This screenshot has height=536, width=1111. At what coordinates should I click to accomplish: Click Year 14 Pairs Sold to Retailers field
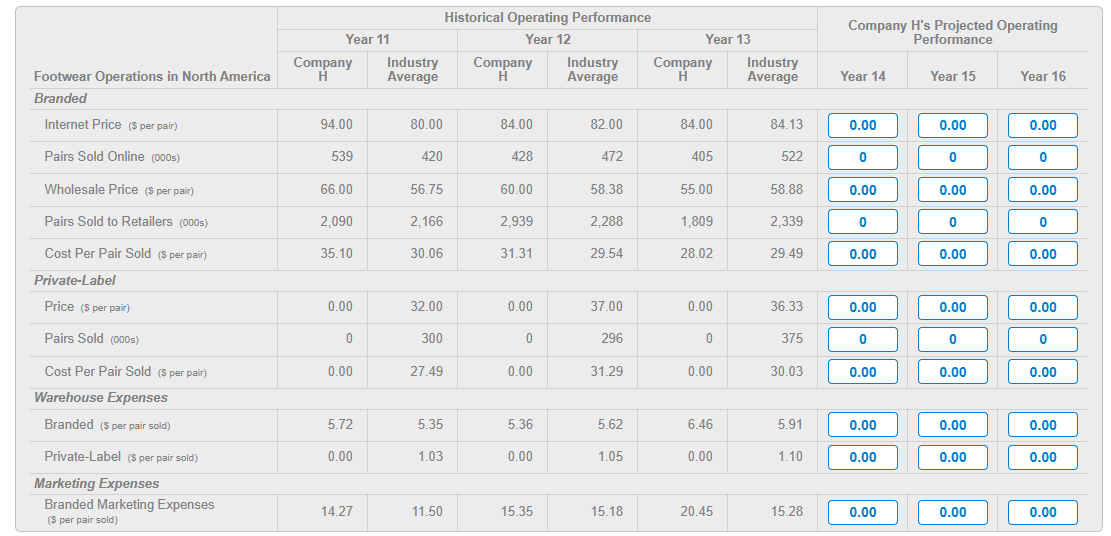tap(862, 222)
